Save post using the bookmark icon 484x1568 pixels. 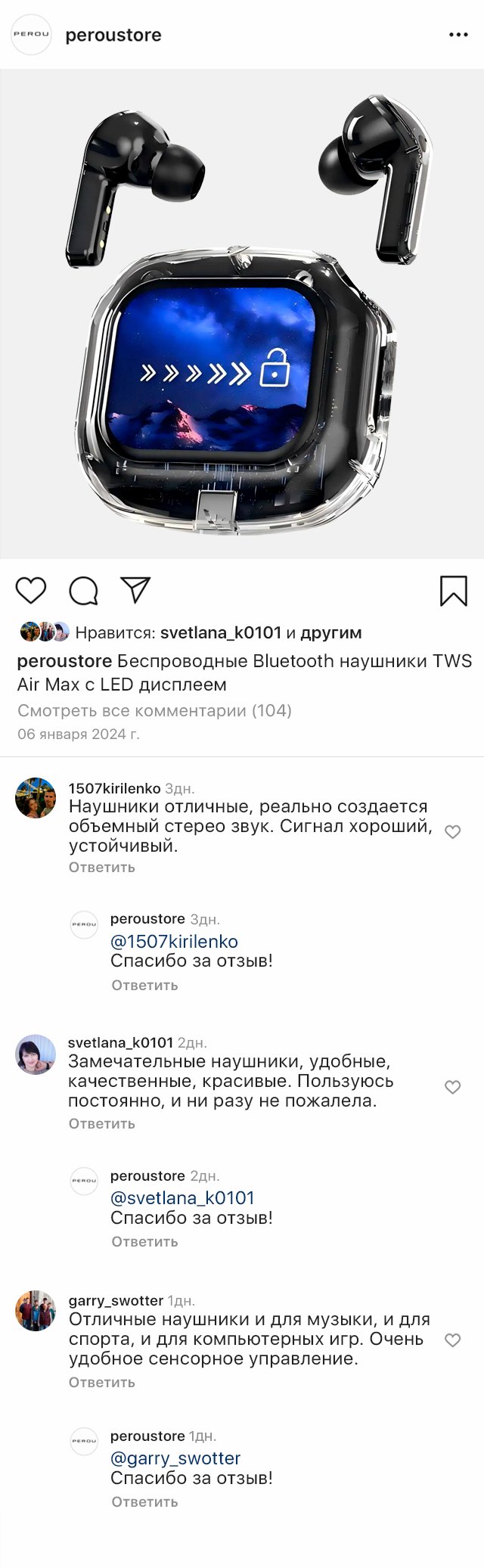pyautogui.click(x=454, y=591)
